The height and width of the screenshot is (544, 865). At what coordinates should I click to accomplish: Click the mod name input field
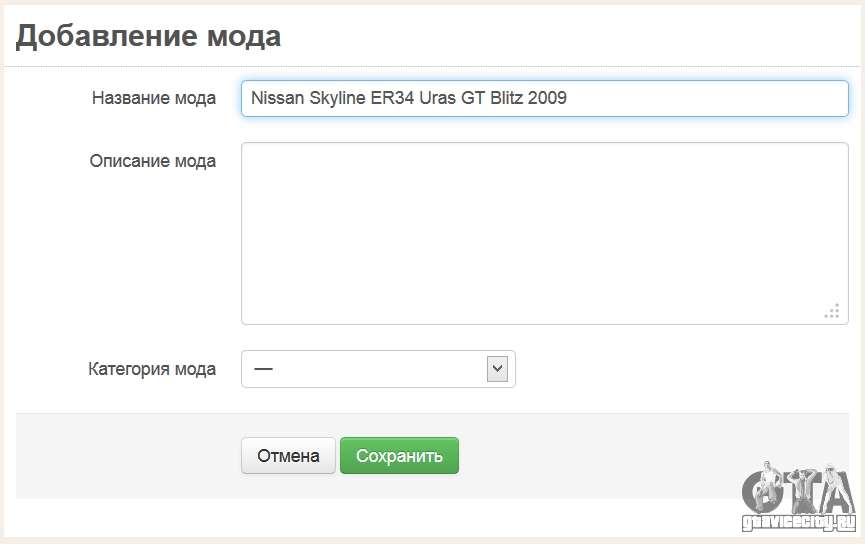544,98
